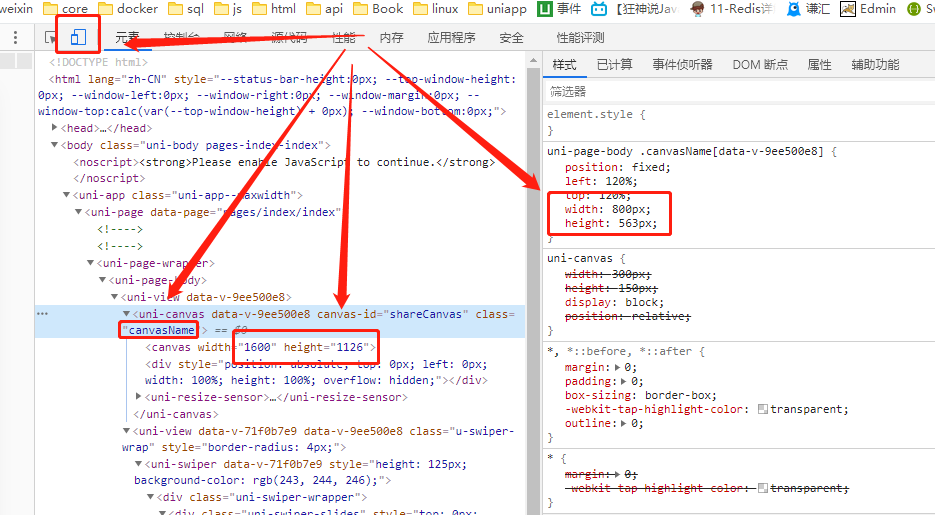Open the bilibili bookmark icon

(599, 9)
